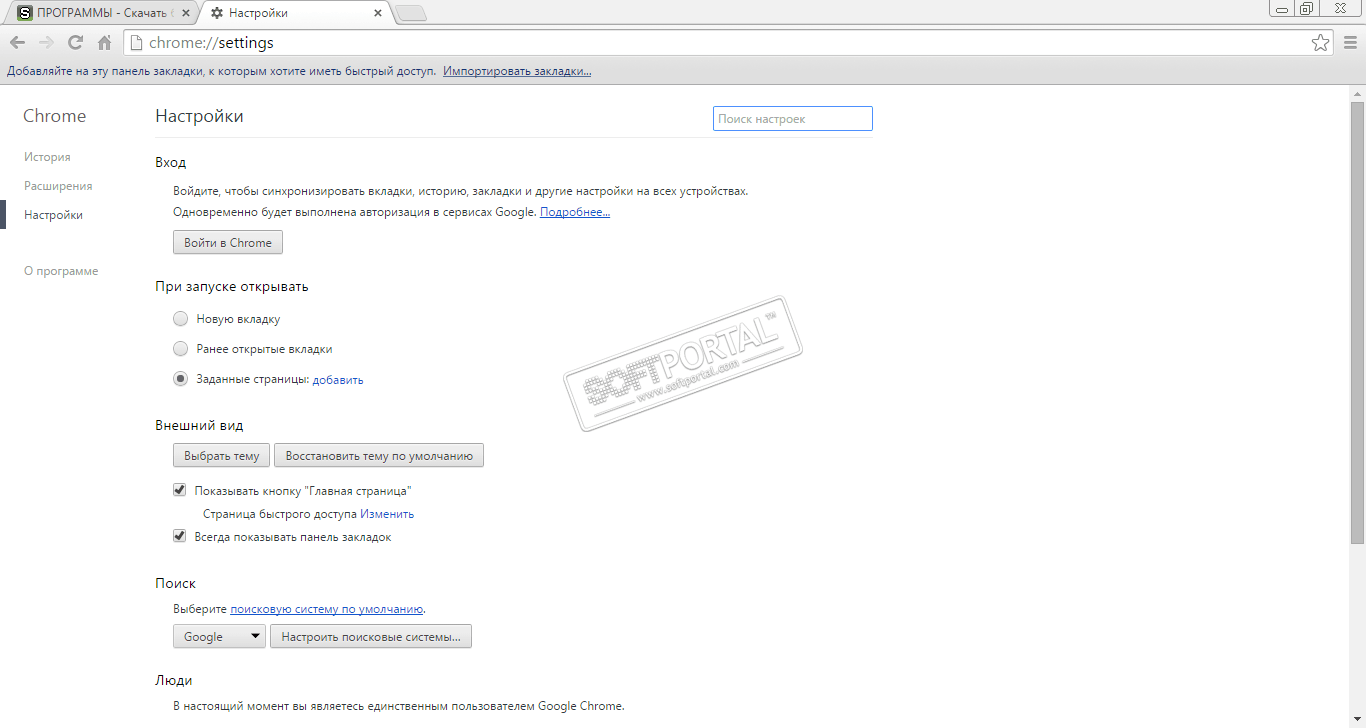Image resolution: width=1366 pixels, height=728 pixels.
Task: Click Настроить поисковые системы button
Action: (371, 636)
